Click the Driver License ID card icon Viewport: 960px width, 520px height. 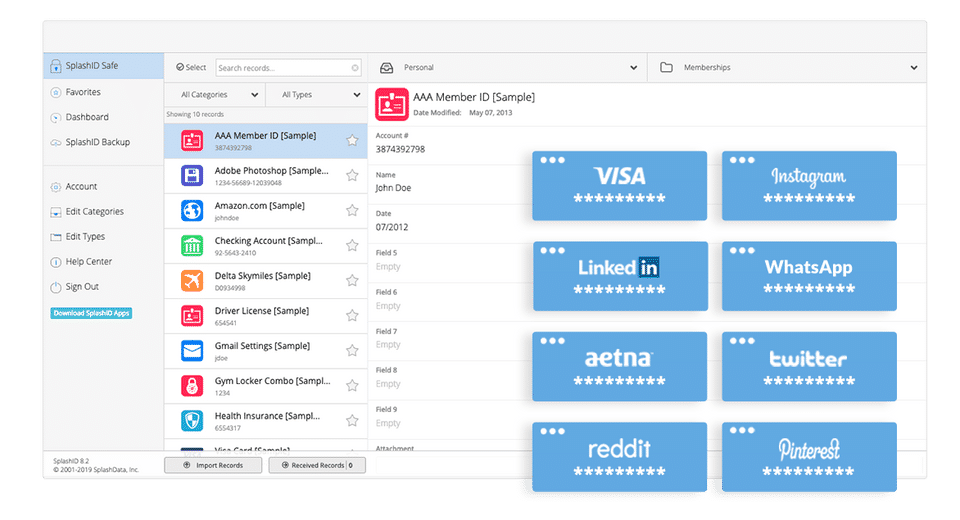pyautogui.click(x=192, y=316)
